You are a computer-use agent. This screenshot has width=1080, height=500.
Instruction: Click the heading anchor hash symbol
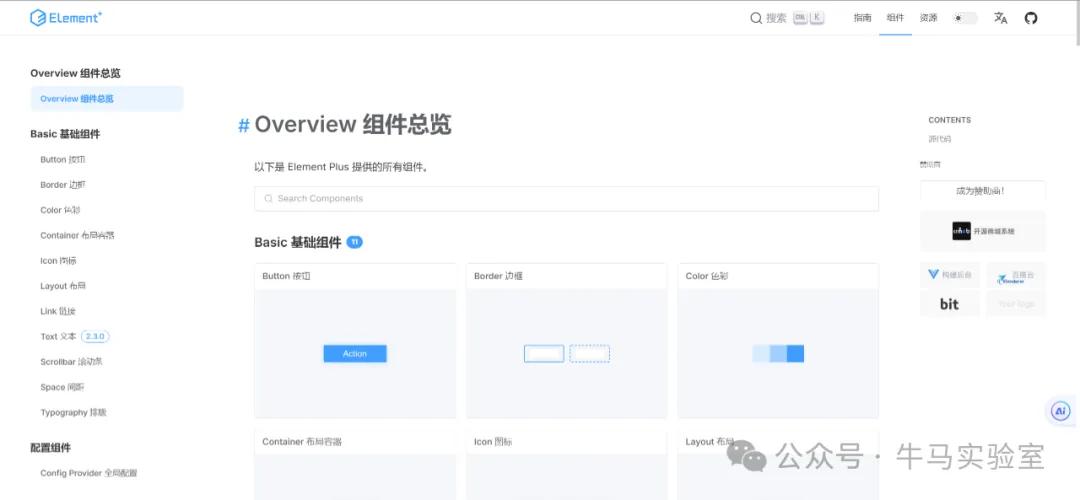coord(243,125)
